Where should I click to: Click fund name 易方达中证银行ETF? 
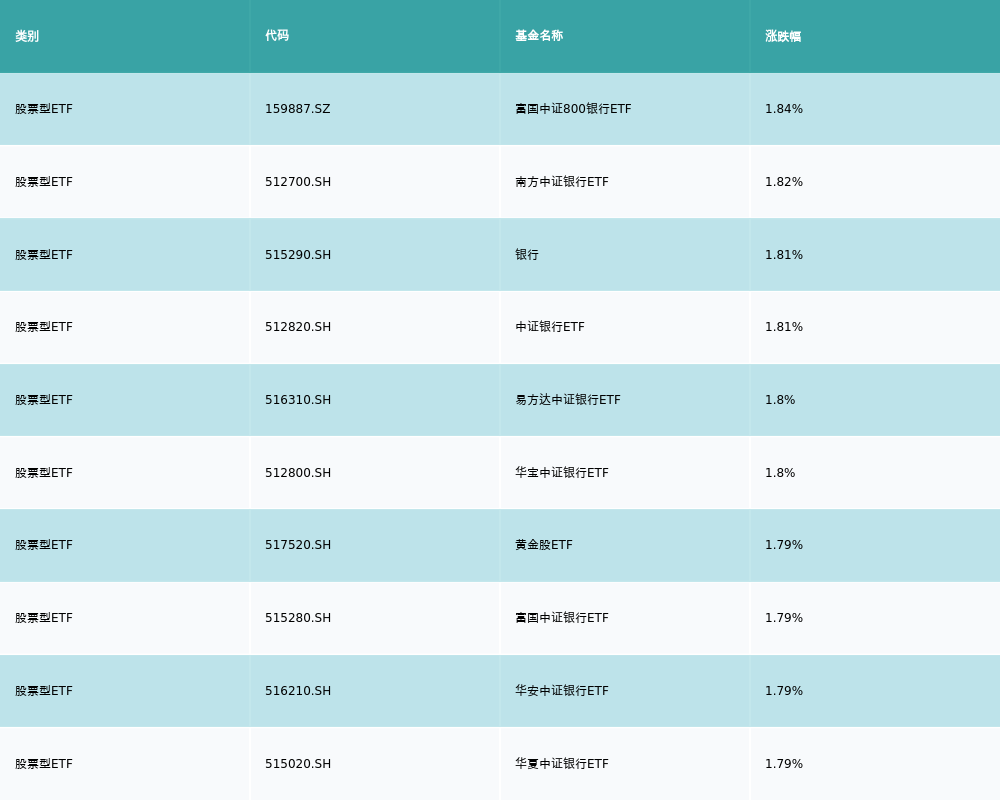[567, 400]
